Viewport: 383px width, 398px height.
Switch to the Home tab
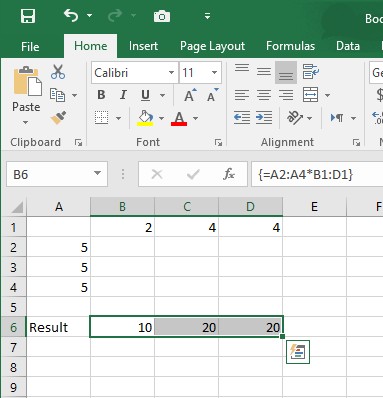click(x=91, y=46)
